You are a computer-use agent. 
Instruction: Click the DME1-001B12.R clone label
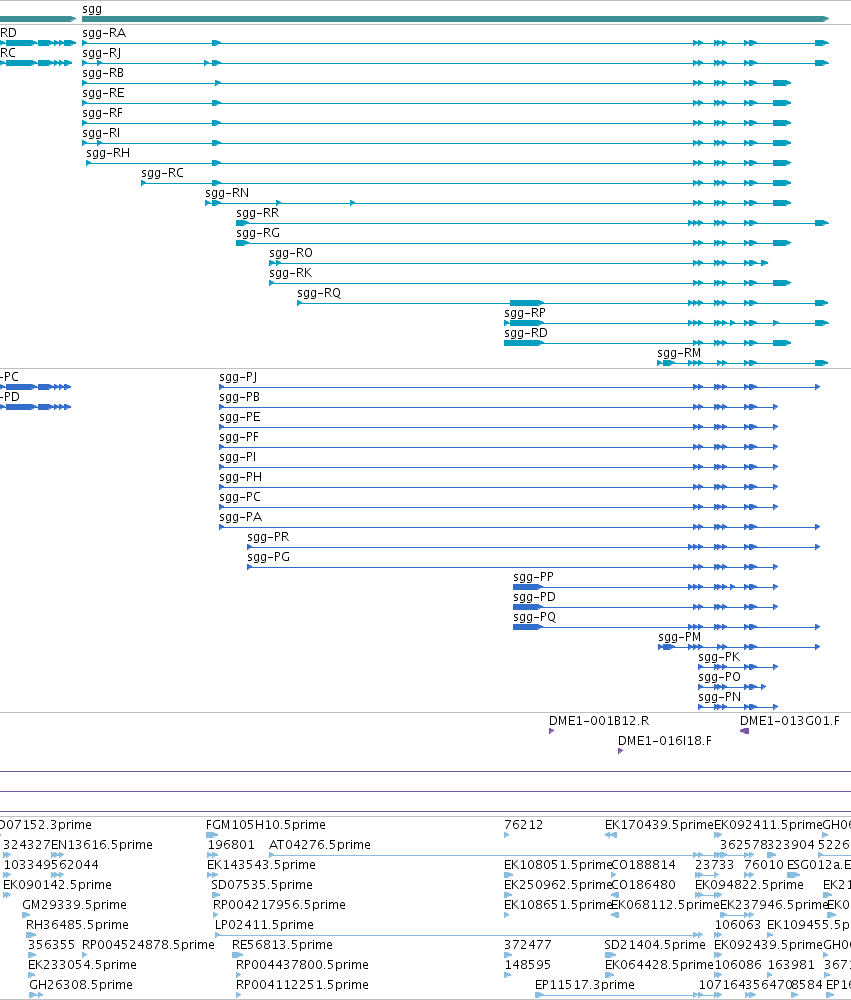coord(598,721)
